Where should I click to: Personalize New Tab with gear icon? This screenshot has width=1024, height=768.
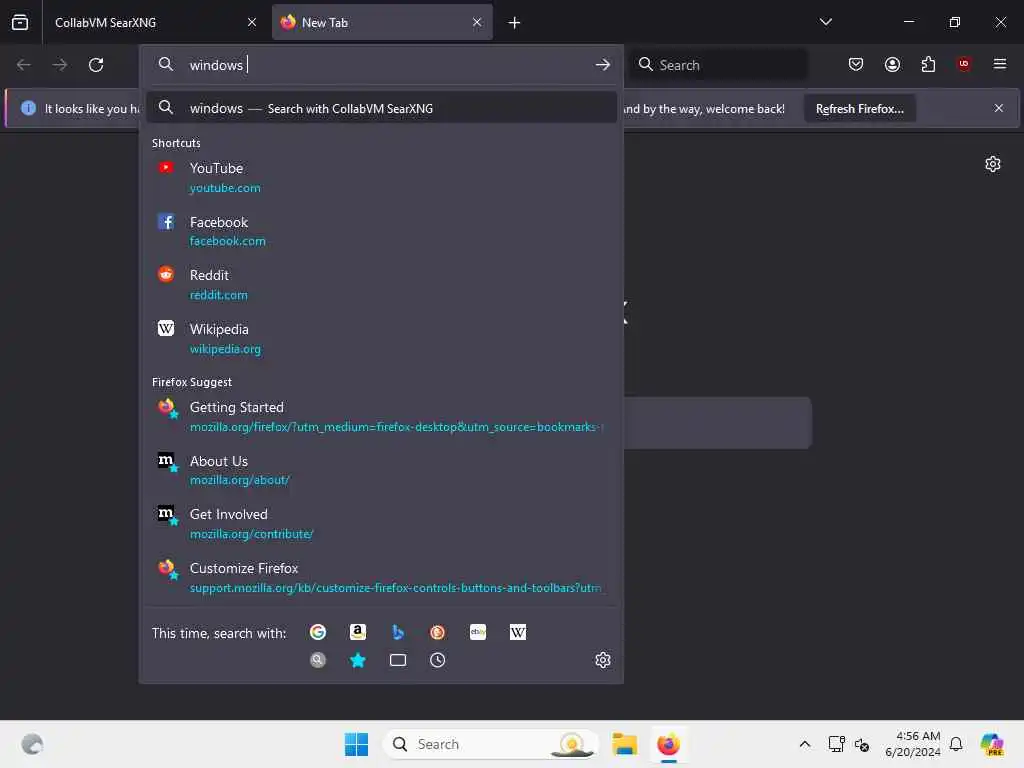tap(993, 164)
